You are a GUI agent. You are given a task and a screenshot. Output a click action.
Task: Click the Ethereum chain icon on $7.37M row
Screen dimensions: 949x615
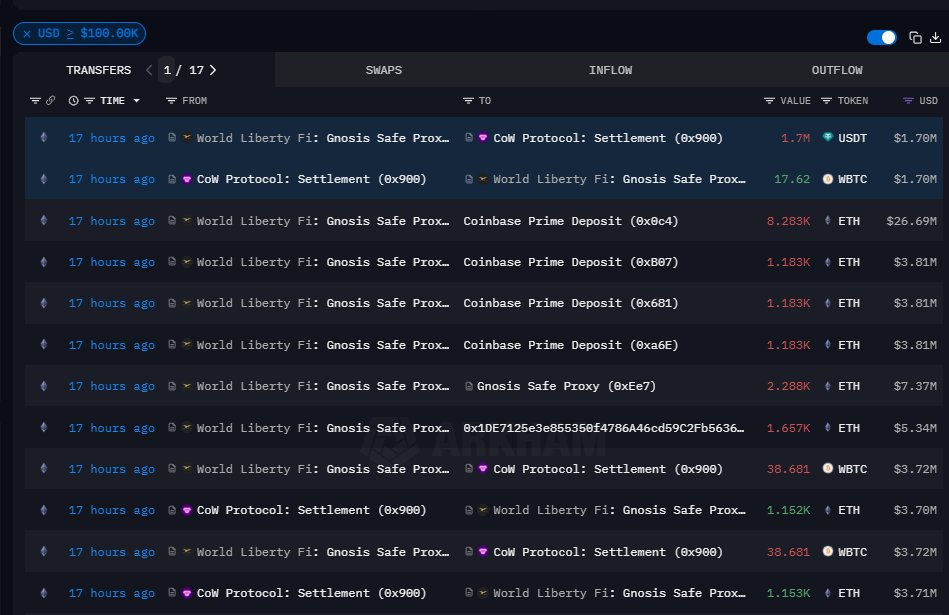click(x=44, y=386)
